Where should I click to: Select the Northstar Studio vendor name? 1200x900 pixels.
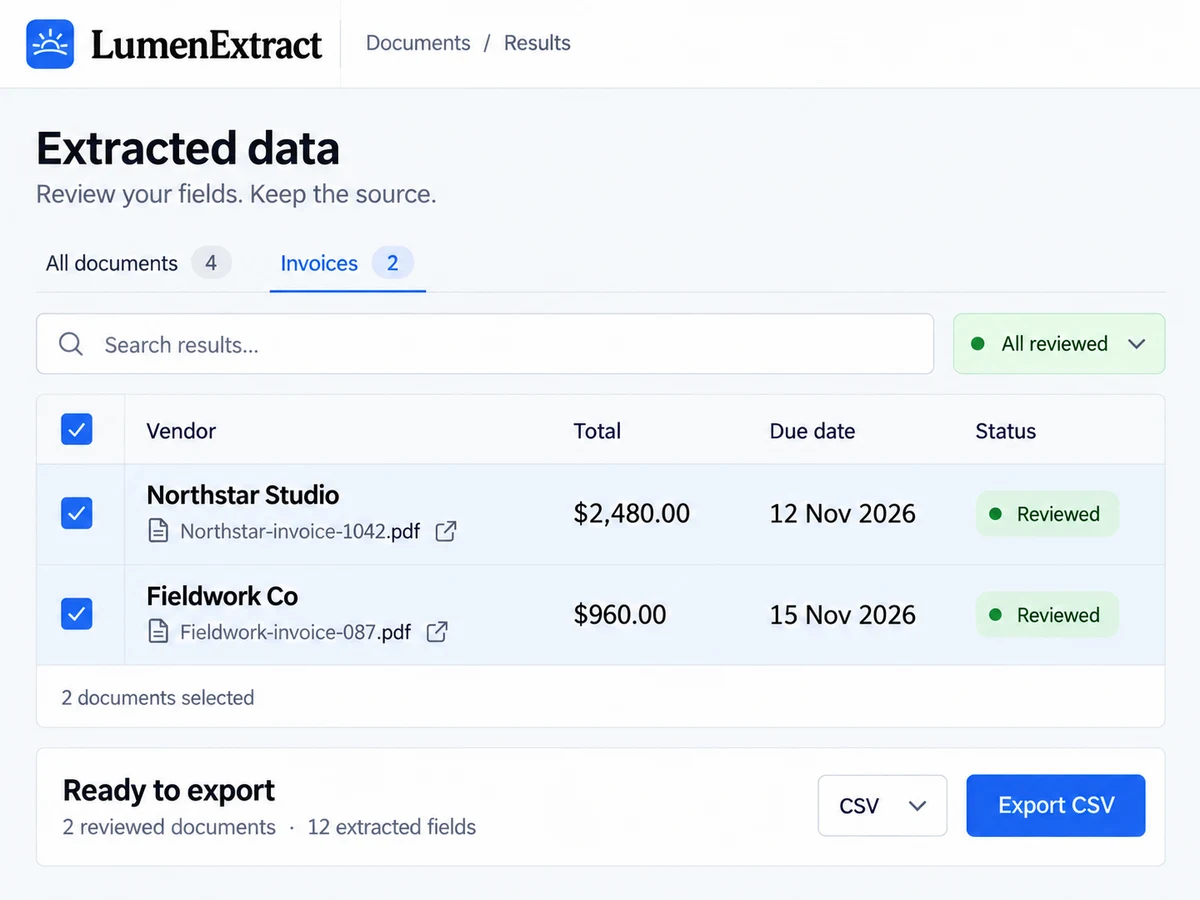(x=243, y=495)
